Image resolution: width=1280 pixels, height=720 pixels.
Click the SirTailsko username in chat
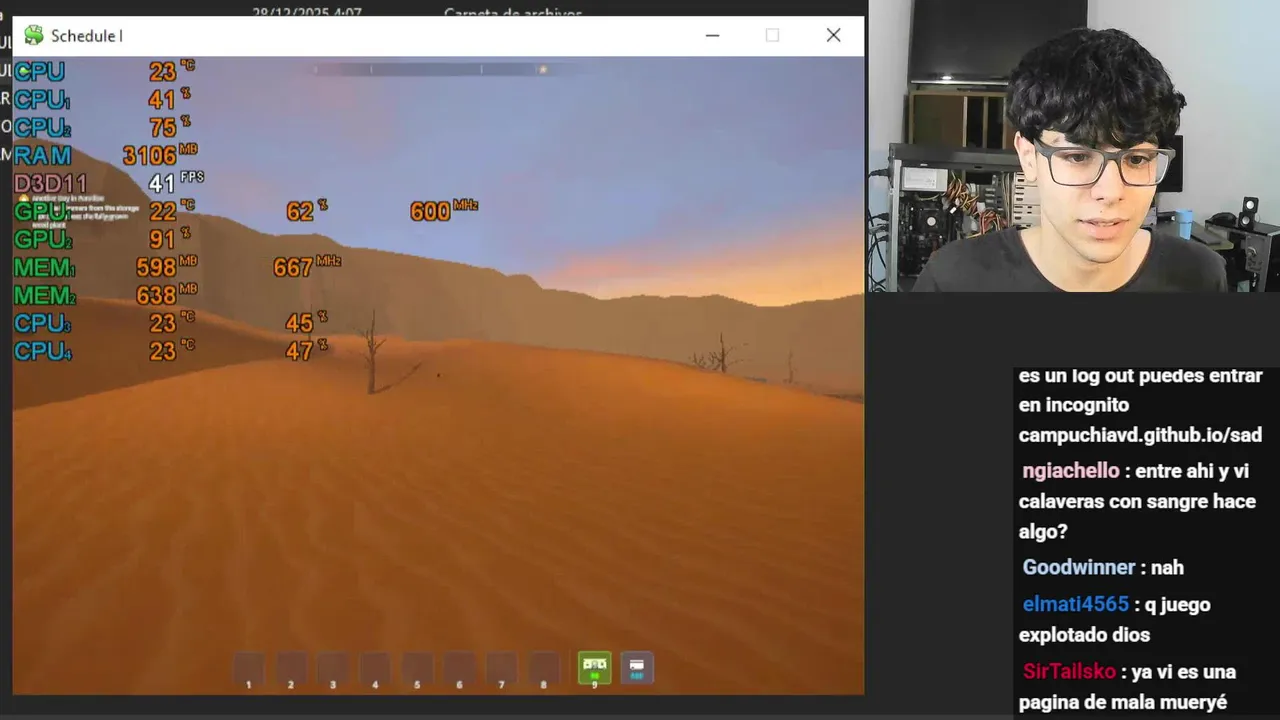(x=1071, y=672)
